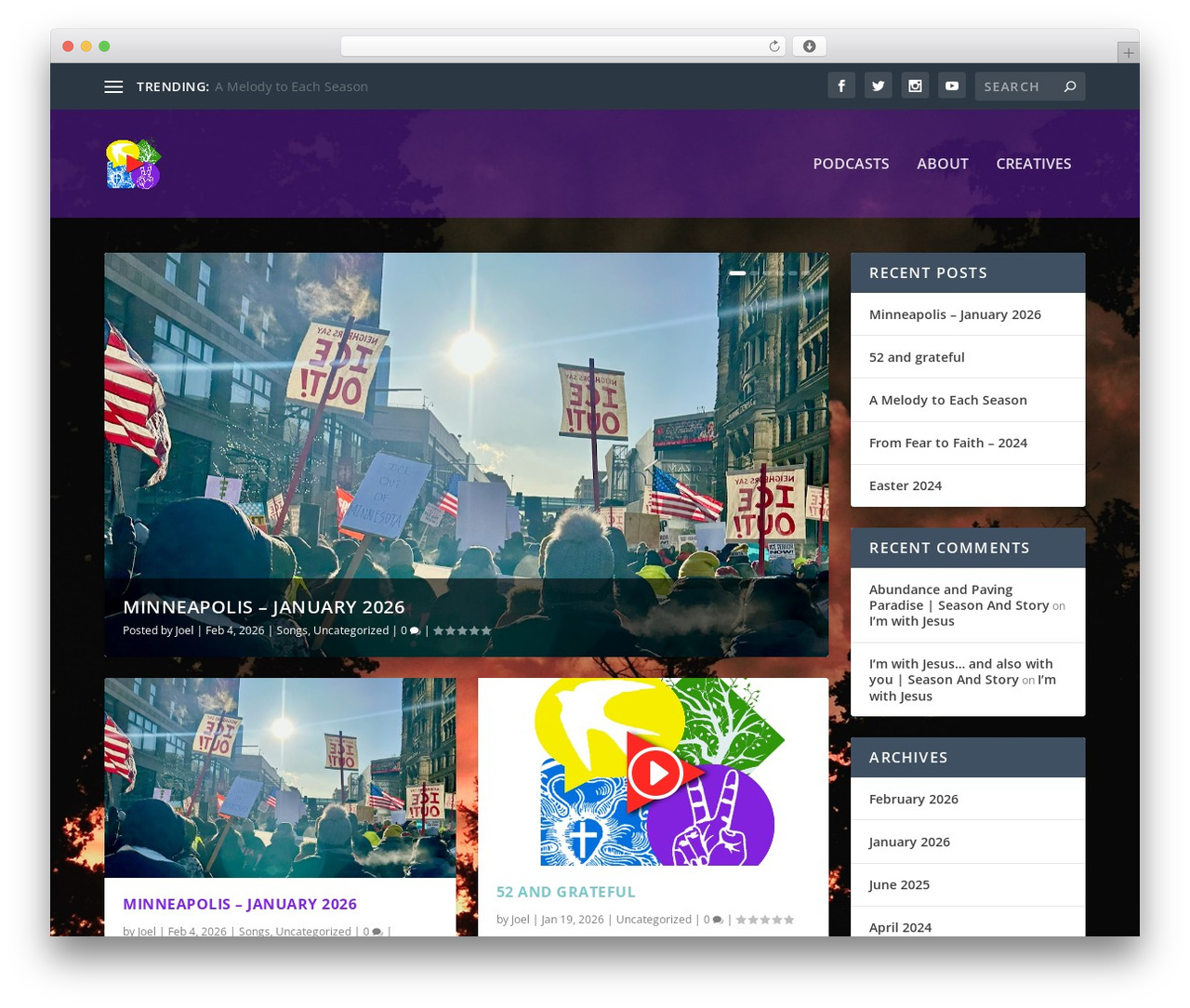Open the hamburger menu icon

point(113,86)
